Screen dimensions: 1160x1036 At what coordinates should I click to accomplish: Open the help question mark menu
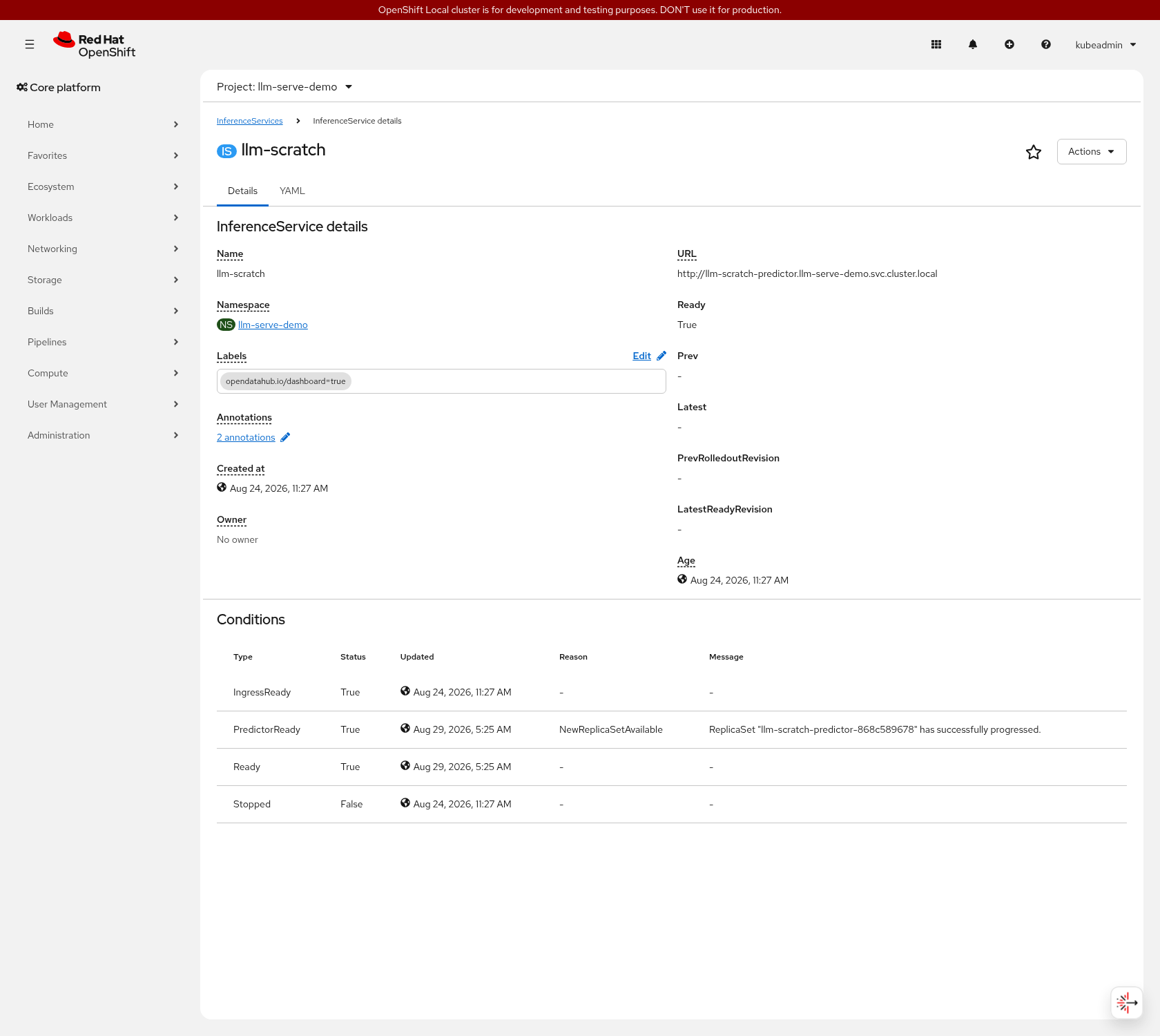pyautogui.click(x=1046, y=44)
